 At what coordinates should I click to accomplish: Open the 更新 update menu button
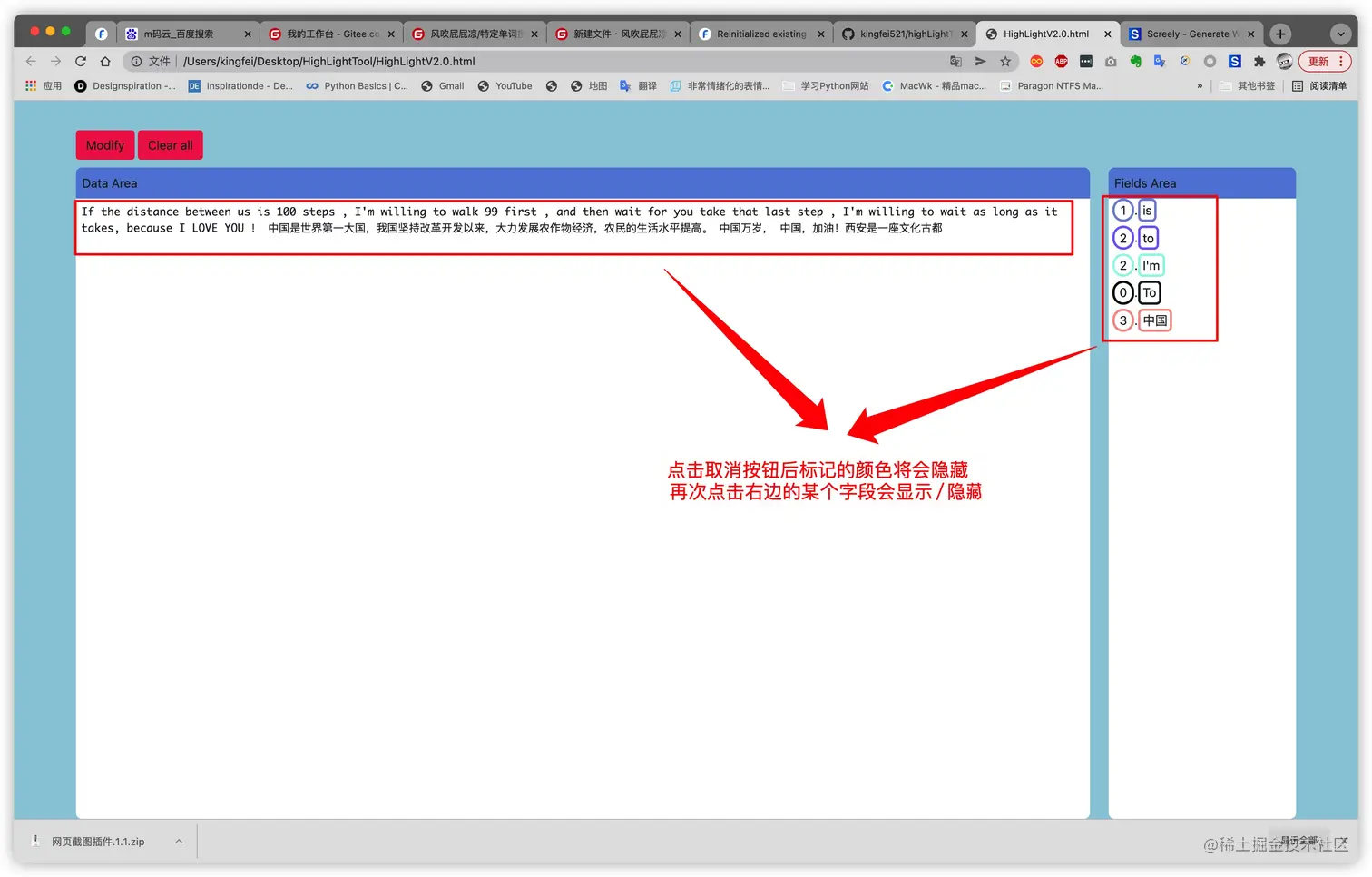[x=1325, y=61]
